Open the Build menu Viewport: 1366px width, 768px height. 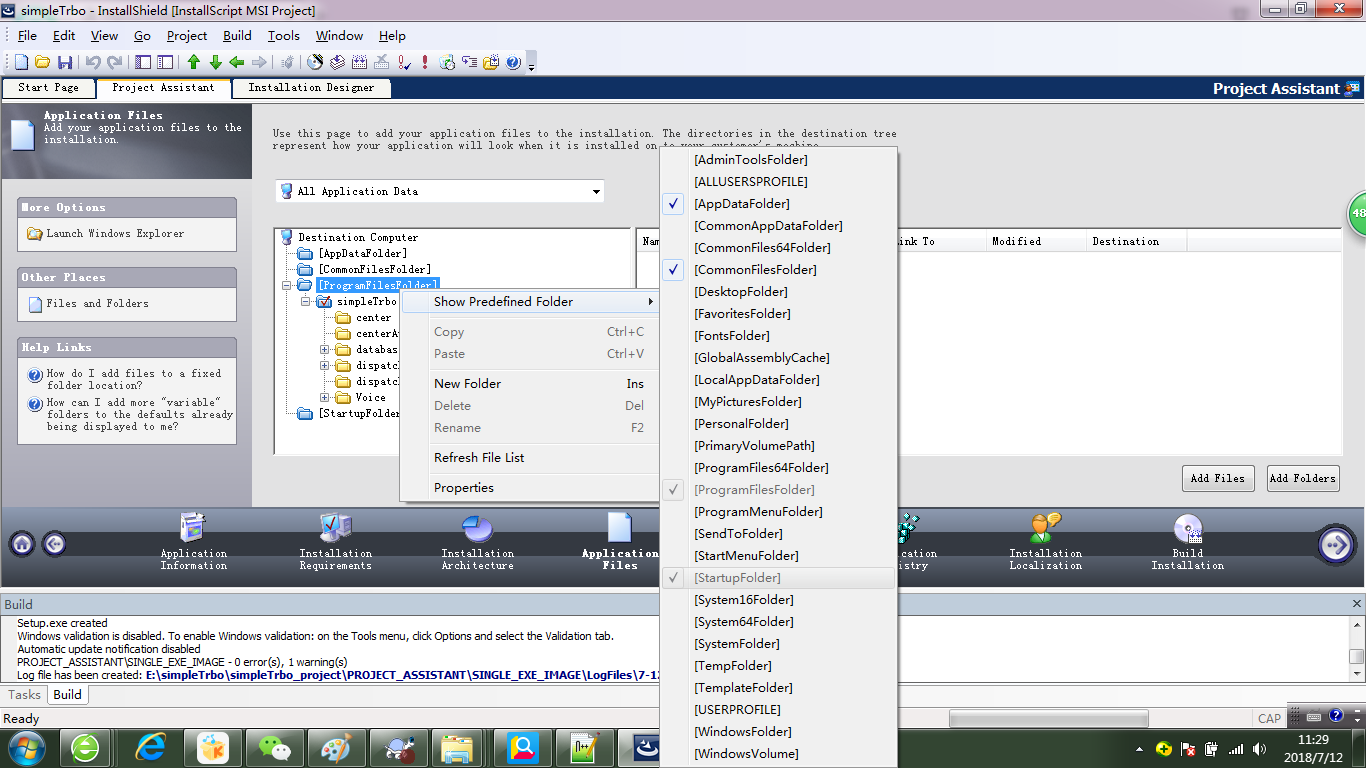click(x=237, y=35)
